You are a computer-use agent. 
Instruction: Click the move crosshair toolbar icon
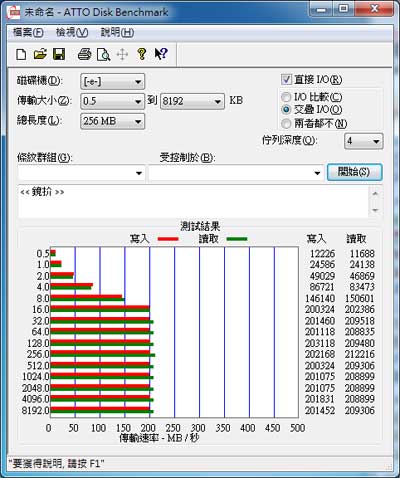122,54
